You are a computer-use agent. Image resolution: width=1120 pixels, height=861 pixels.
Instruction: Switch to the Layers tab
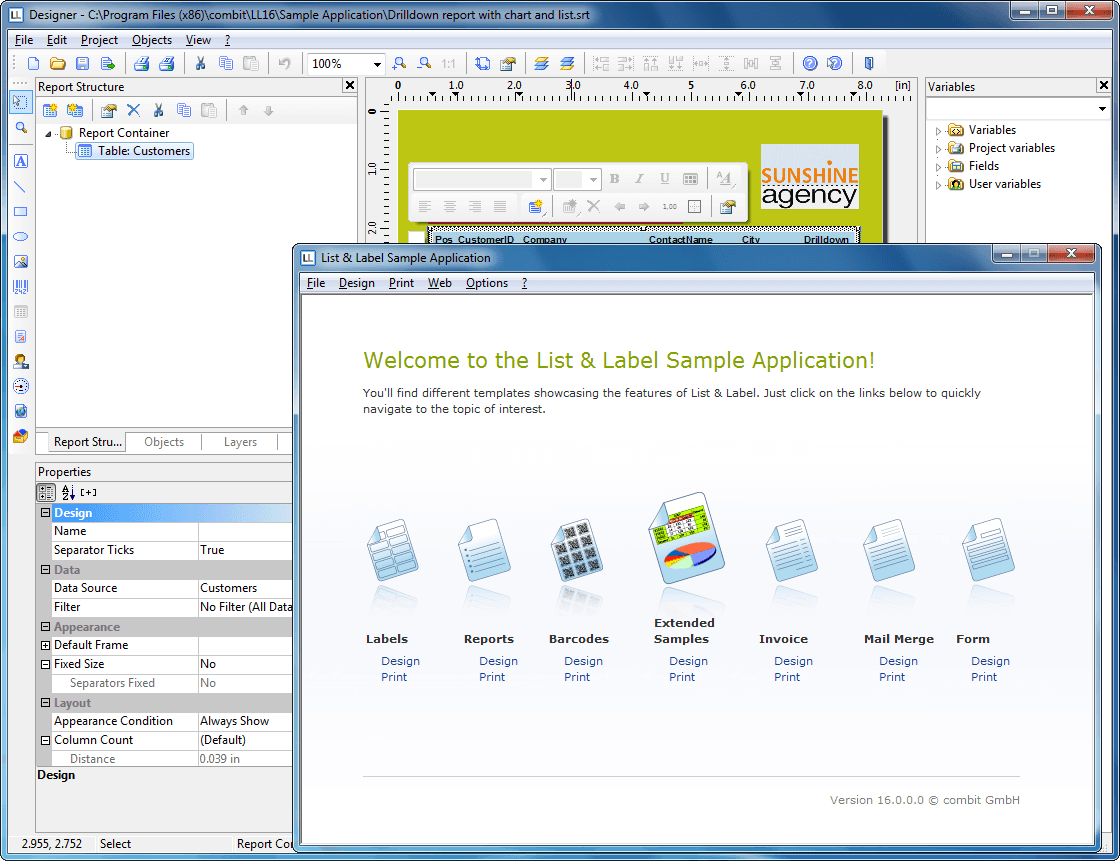240,442
